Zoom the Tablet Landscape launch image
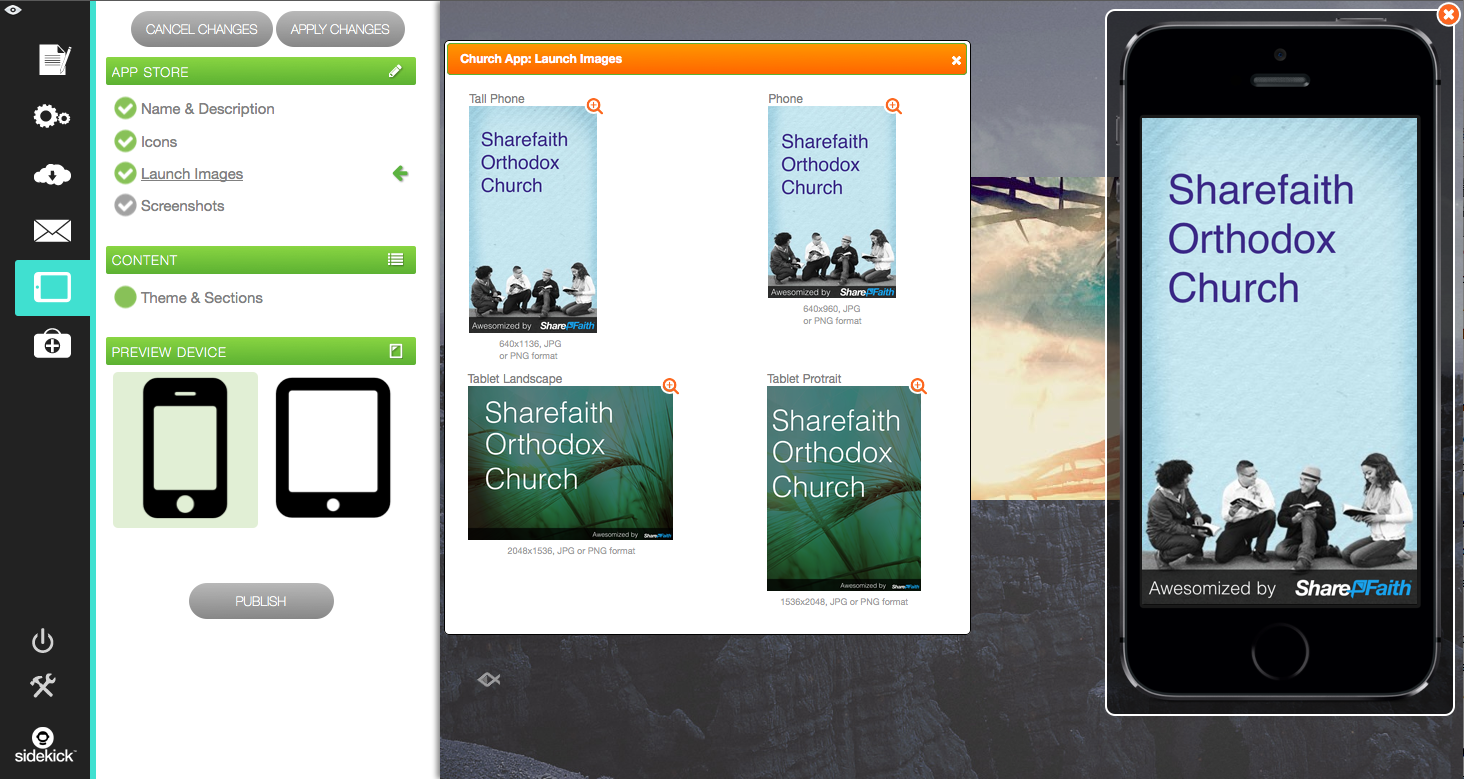The height and width of the screenshot is (779, 1464). click(670, 386)
